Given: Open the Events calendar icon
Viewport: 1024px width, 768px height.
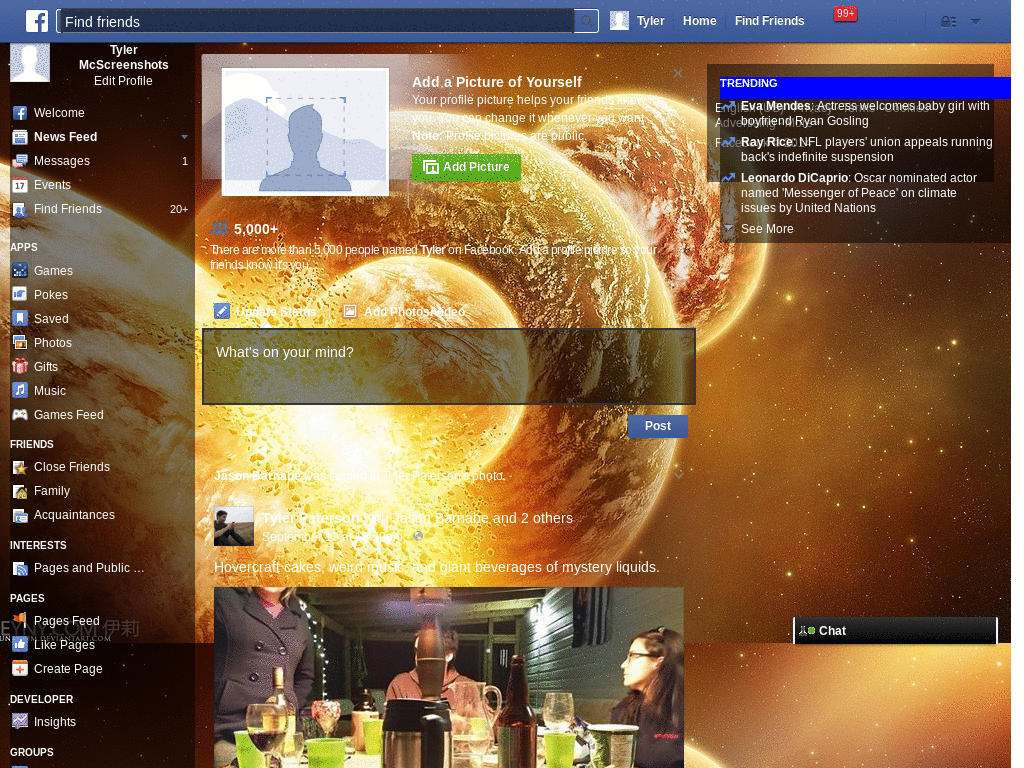Looking at the screenshot, I should point(20,185).
